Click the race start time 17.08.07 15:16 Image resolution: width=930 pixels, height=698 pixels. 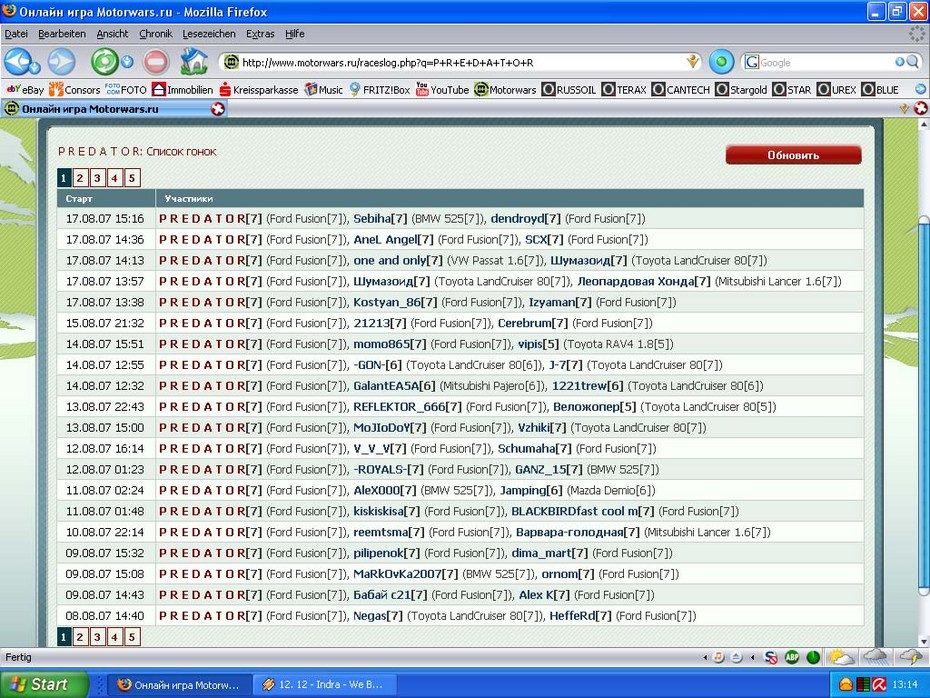(x=105, y=219)
